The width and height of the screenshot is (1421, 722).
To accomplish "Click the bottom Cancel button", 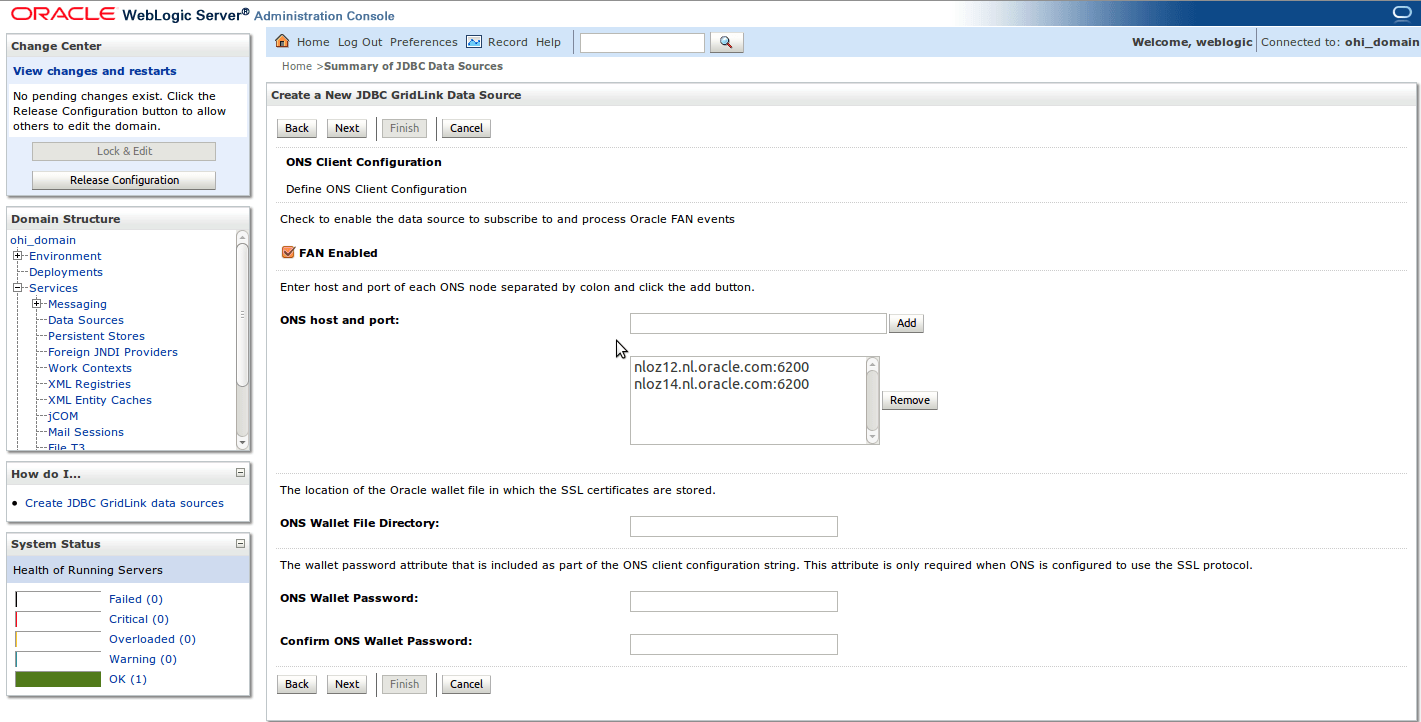I will point(466,684).
